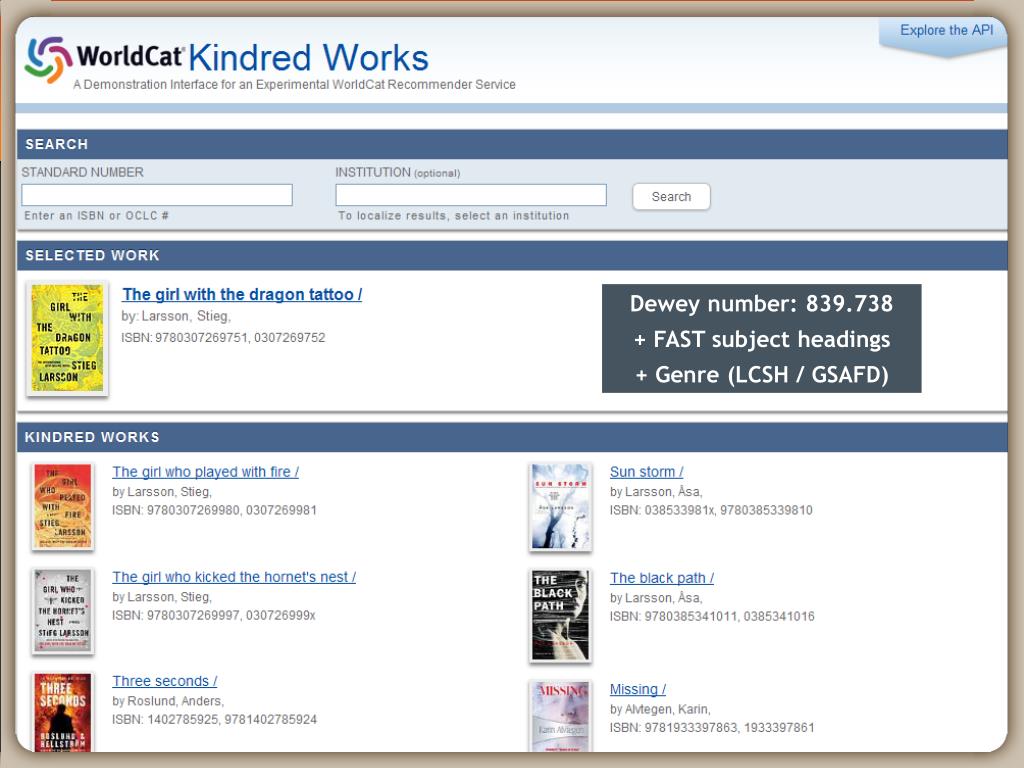Open The girl who played with fire link
This screenshot has height=768, width=1024.
205,472
